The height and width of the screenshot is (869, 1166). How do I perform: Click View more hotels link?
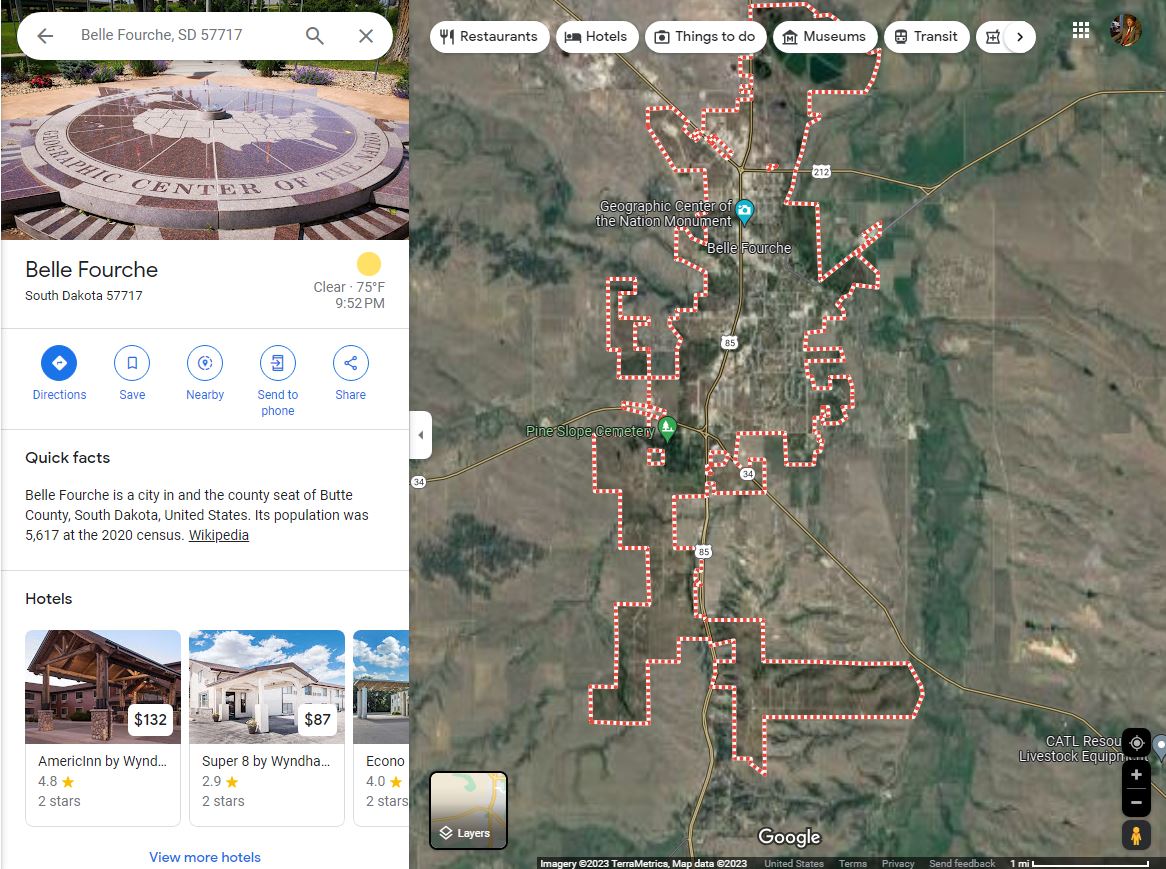pos(204,857)
